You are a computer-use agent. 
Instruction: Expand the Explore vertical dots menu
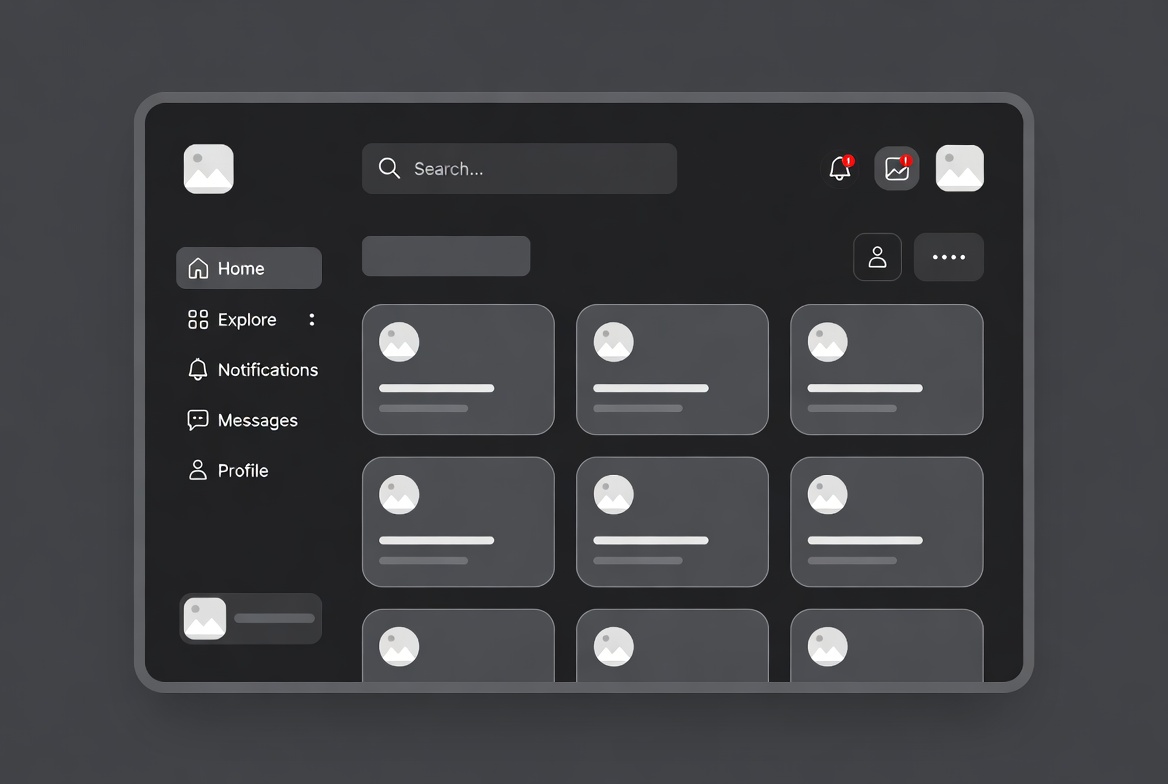311,319
